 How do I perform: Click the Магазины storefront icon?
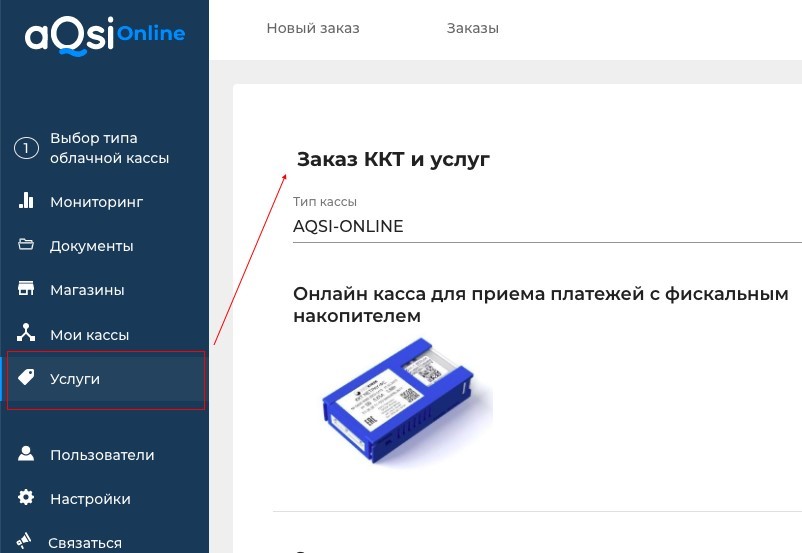26,289
